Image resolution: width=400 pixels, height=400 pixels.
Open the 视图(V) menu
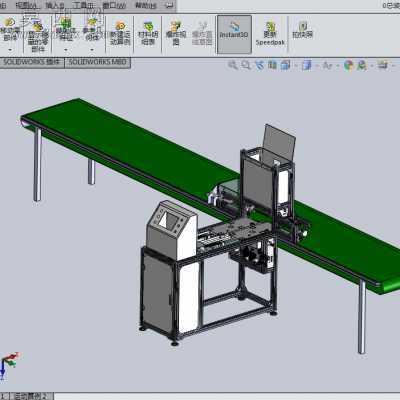pyautogui.click(x=26, y=5)
